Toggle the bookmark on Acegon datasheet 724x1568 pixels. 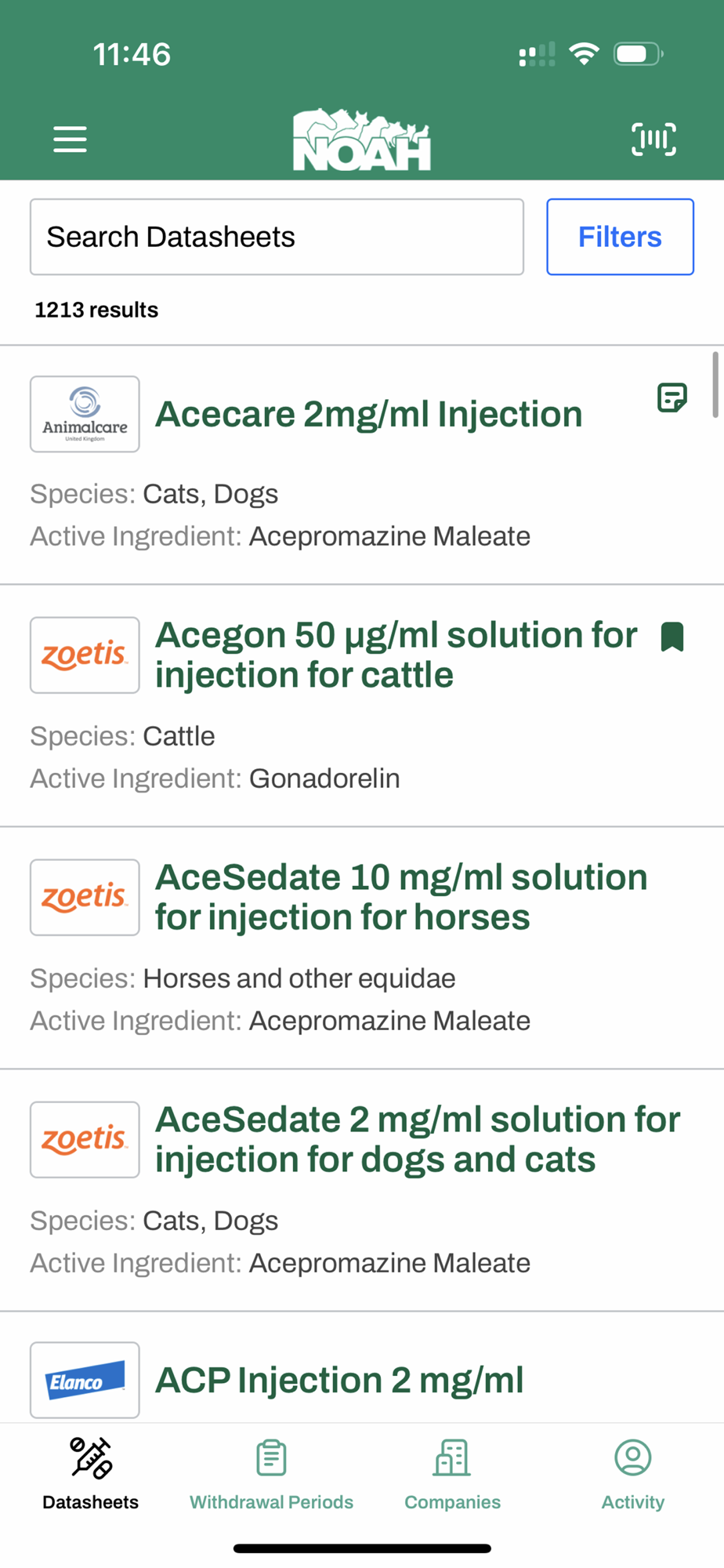pyautogui.click(x=672, y=637)
